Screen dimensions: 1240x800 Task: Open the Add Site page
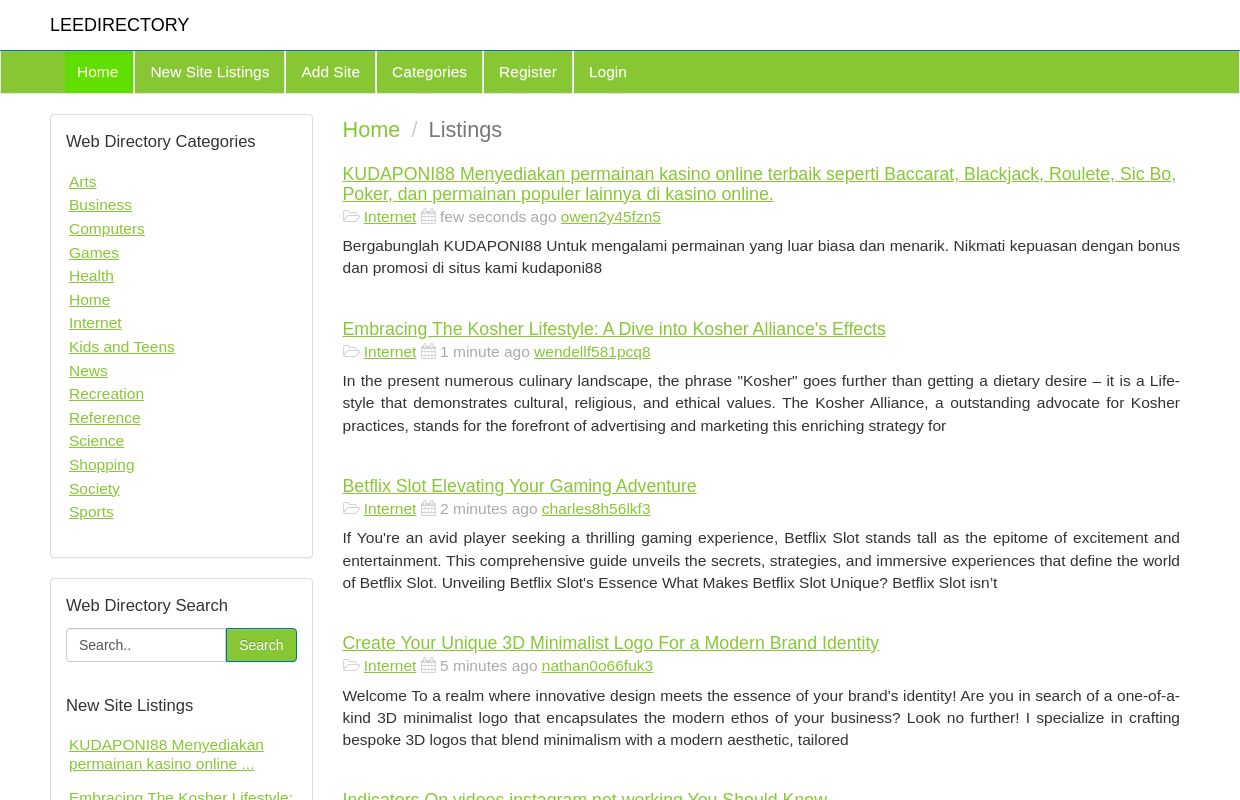click(x=330, y=71)
